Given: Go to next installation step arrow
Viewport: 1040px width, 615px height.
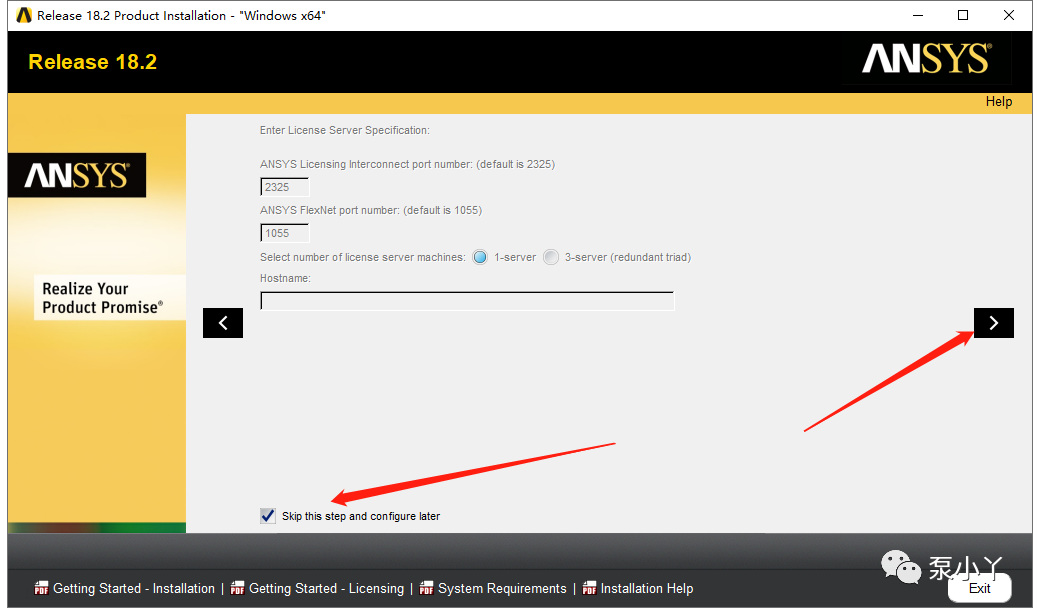Looking at the screenshot, I should coord(993,323).
